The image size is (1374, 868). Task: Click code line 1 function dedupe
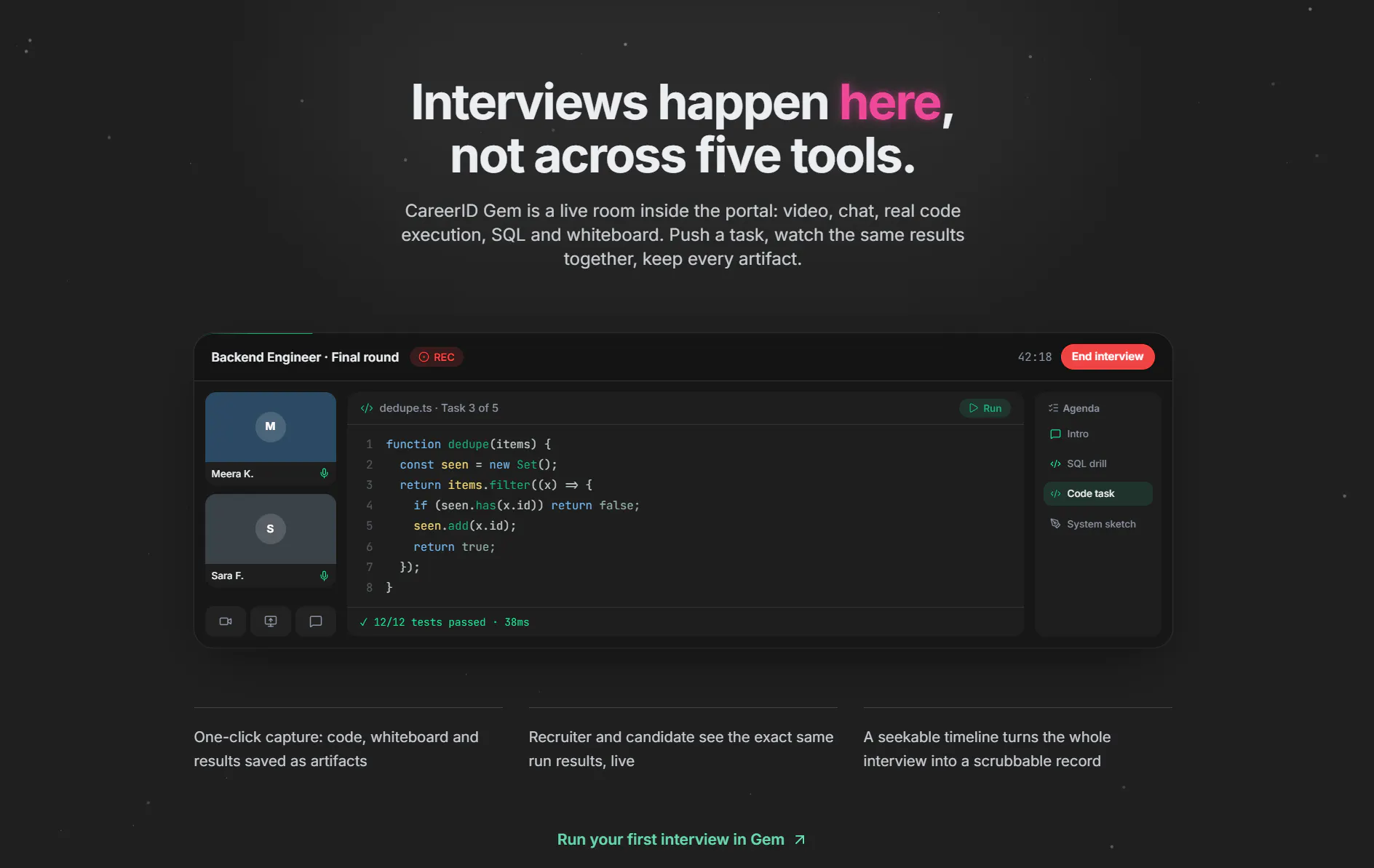pyautogui.click(x=469, y=444)
